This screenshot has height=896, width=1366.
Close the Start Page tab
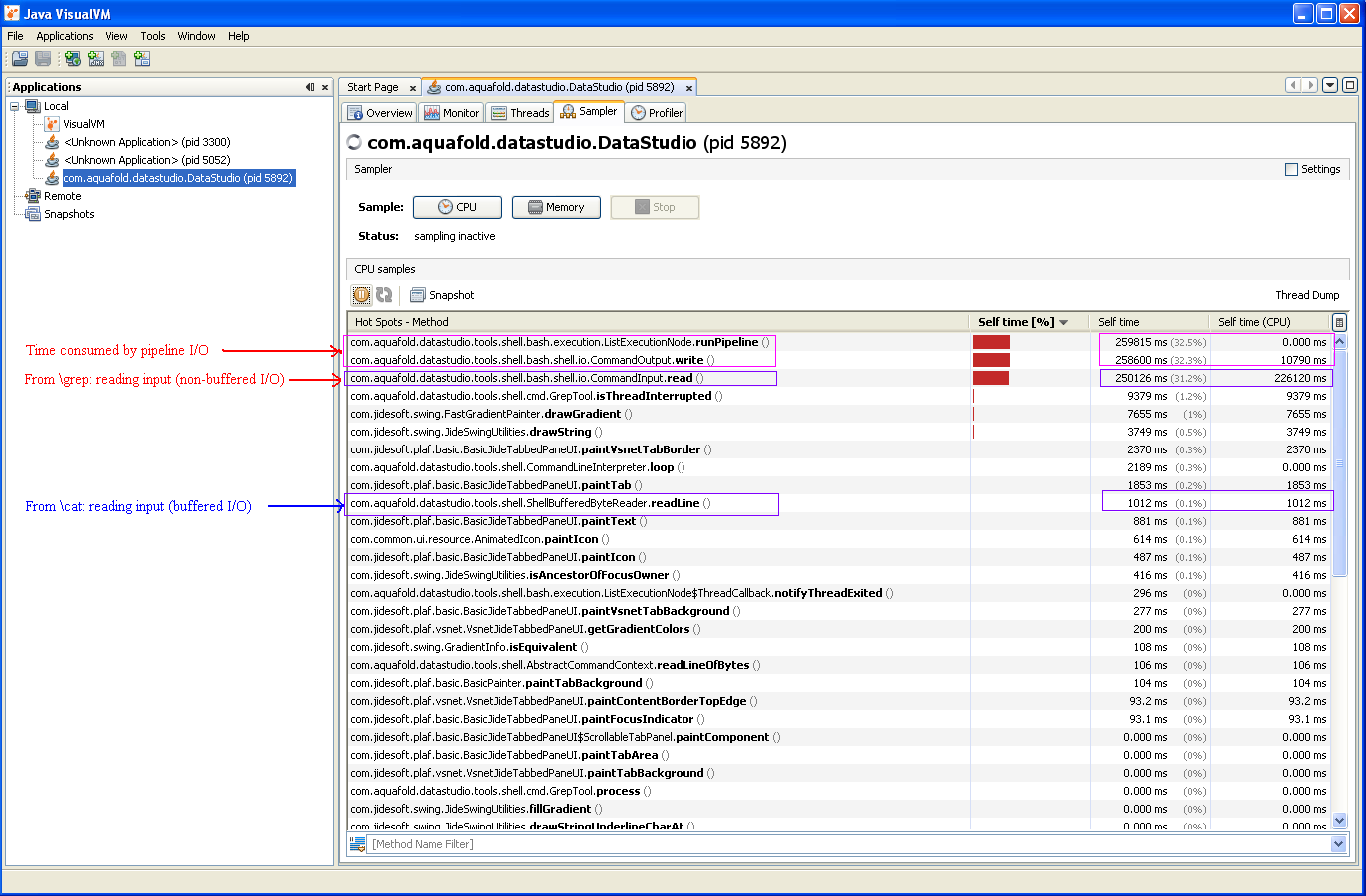click(412, 88)
